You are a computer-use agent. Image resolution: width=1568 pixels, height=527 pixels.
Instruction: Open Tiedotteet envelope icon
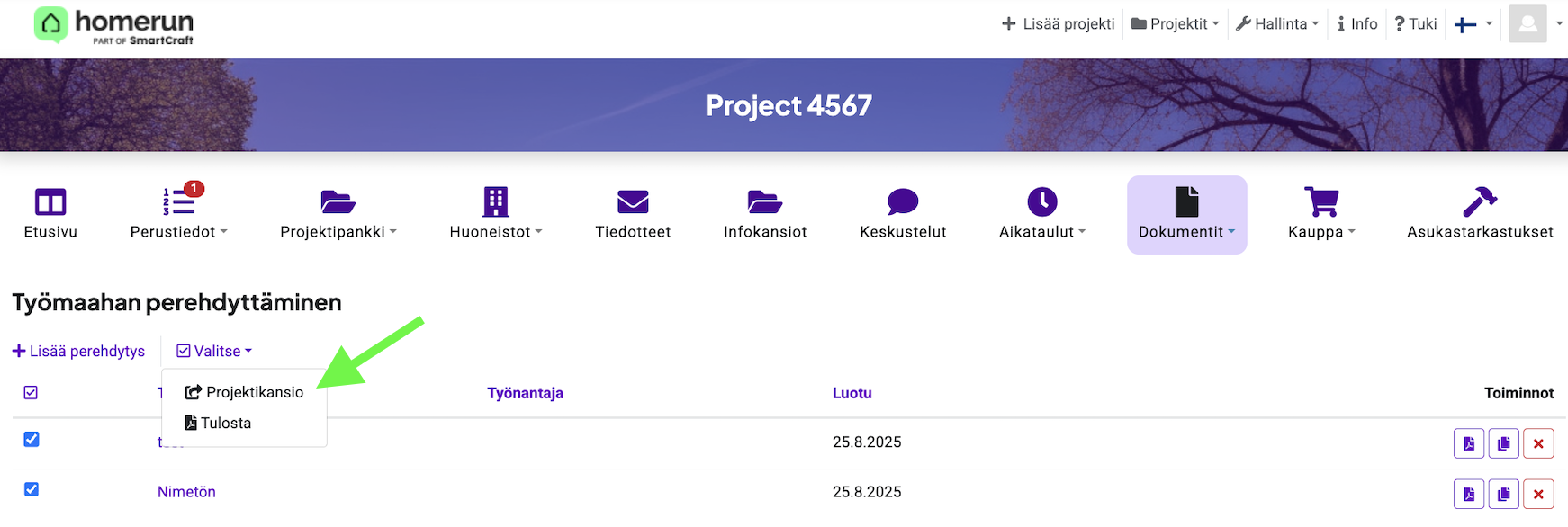(633, 202)
